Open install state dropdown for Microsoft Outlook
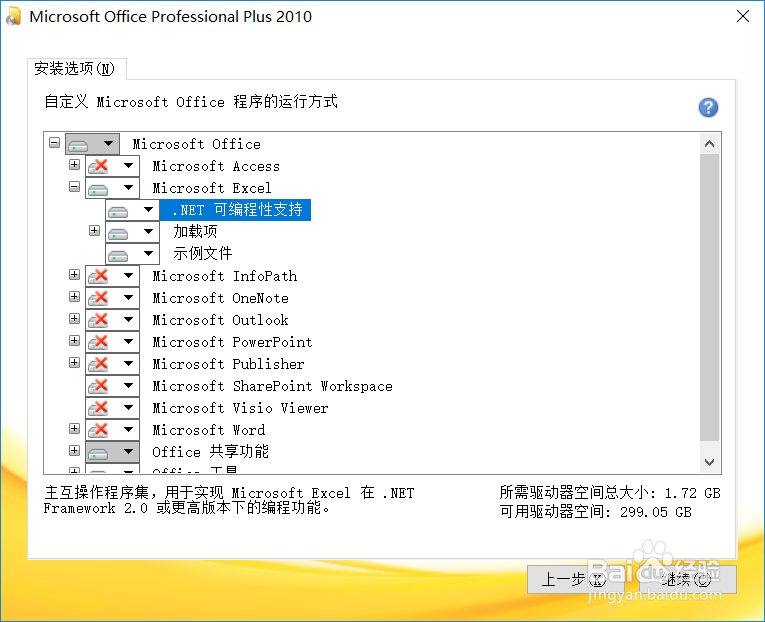Screen dimensions: 765x622 pyautogui.click(x=112, y=320)
